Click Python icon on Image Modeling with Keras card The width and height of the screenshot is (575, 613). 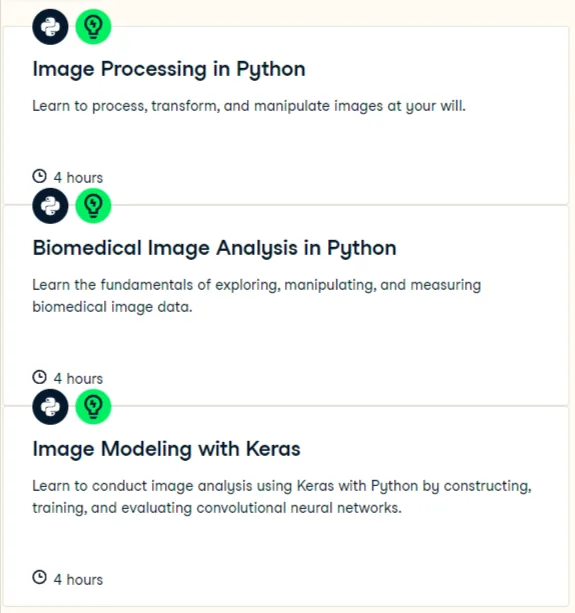50,407
